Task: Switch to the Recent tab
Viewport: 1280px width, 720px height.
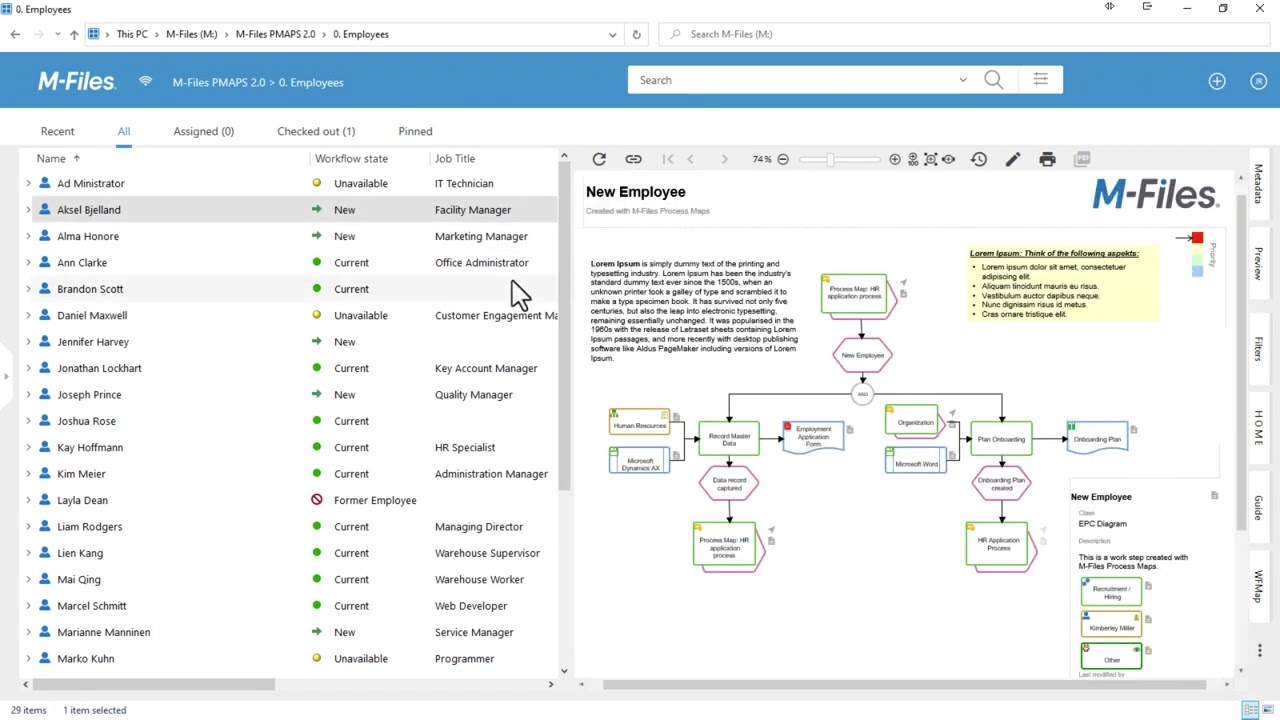Action: [57, 131]
